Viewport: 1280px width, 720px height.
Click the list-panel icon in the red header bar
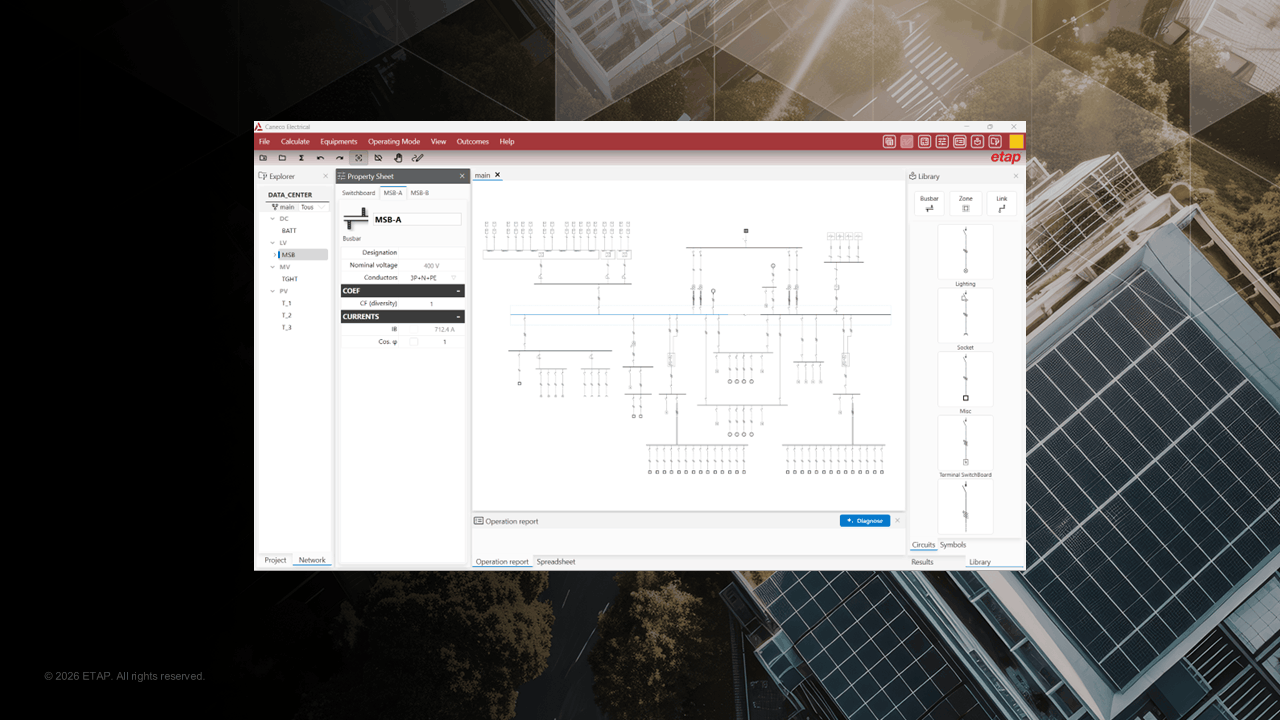point(960,142)
